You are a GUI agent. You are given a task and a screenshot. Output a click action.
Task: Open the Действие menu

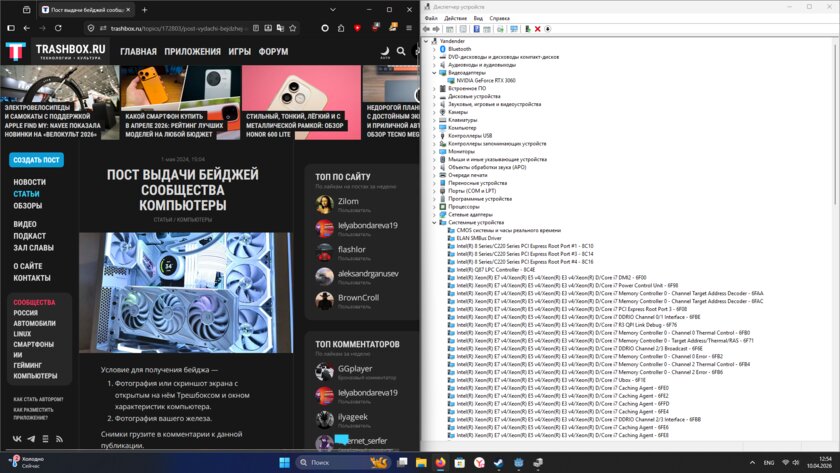[x=455, y=18]
